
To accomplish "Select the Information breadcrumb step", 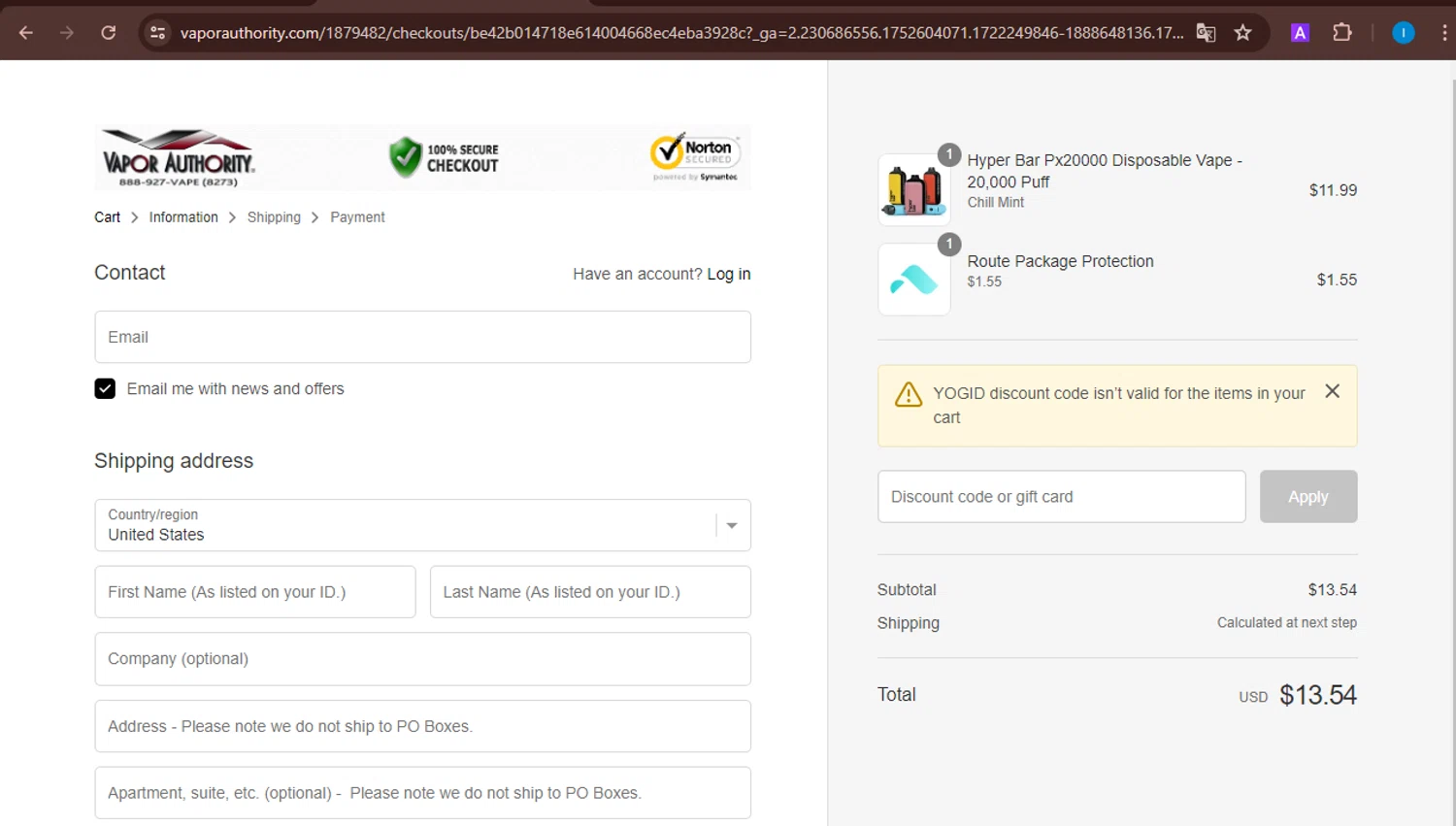I will pos(183,217).
